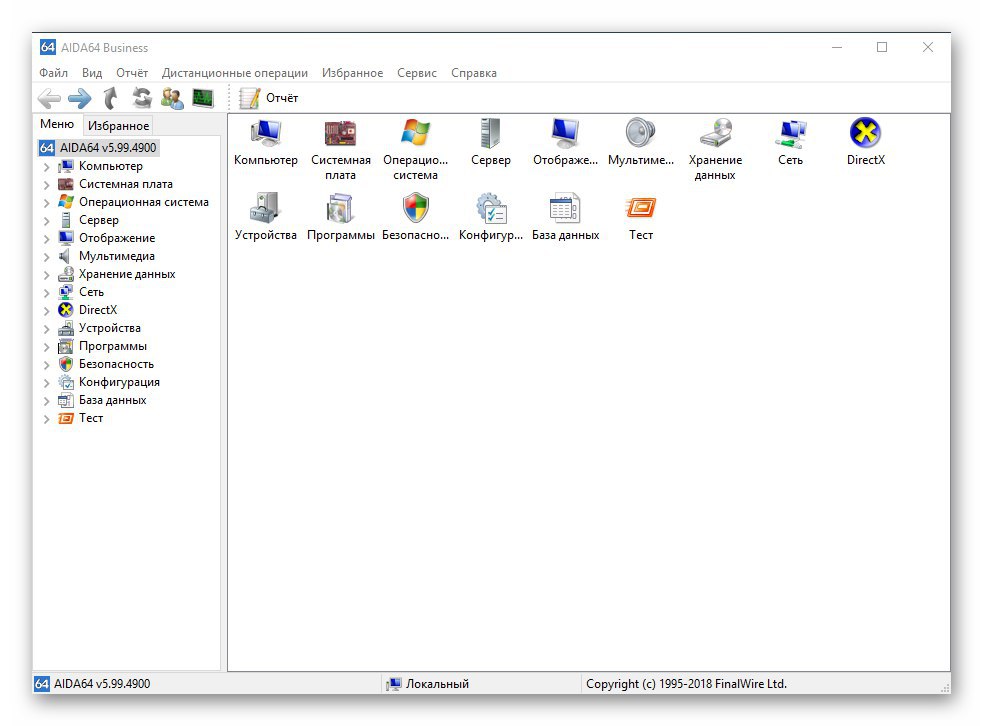Expand the Мультимедиа tree node
The height and width of the screenshot is (726, 983).
coord(46,257)
